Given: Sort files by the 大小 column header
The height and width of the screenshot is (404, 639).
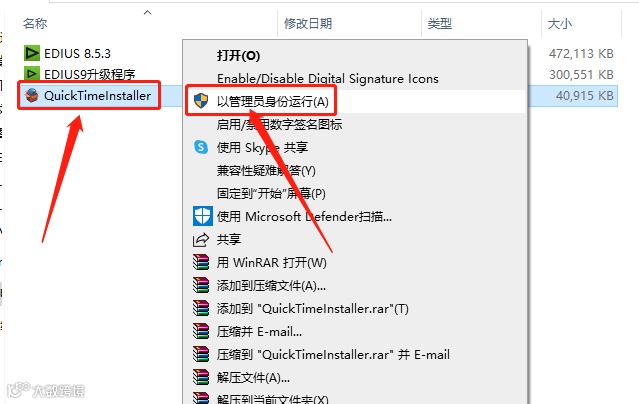Looking at the screenshot, I should click(x=560, y=24).
